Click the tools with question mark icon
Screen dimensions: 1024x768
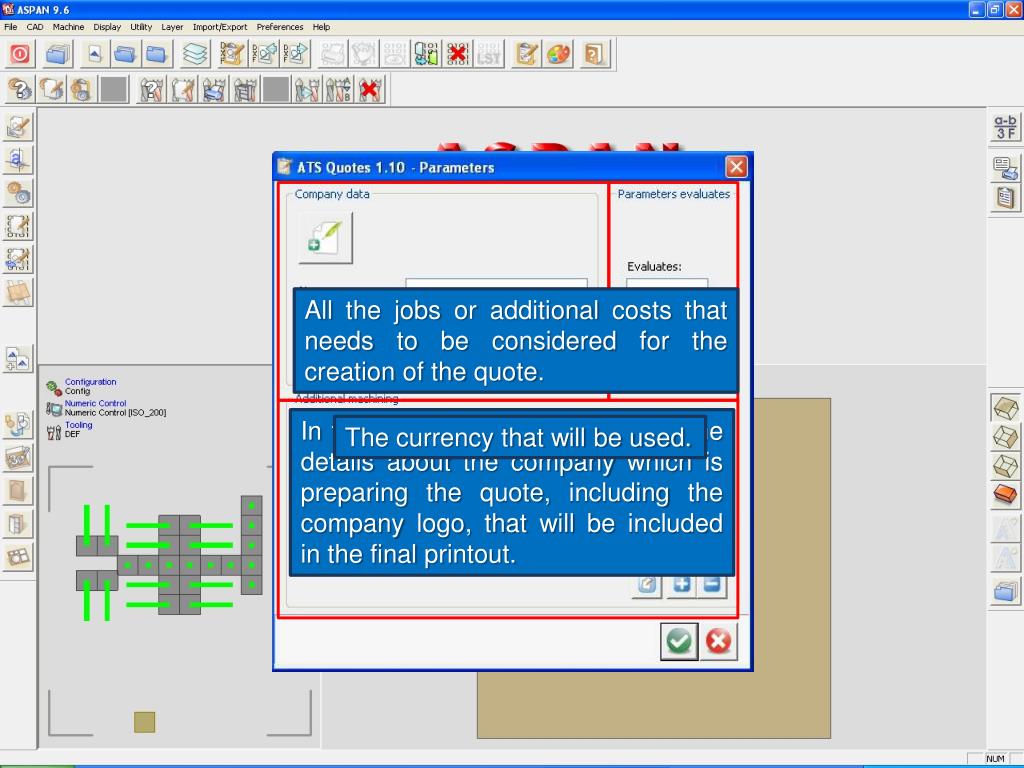click(x=152, y=89)
